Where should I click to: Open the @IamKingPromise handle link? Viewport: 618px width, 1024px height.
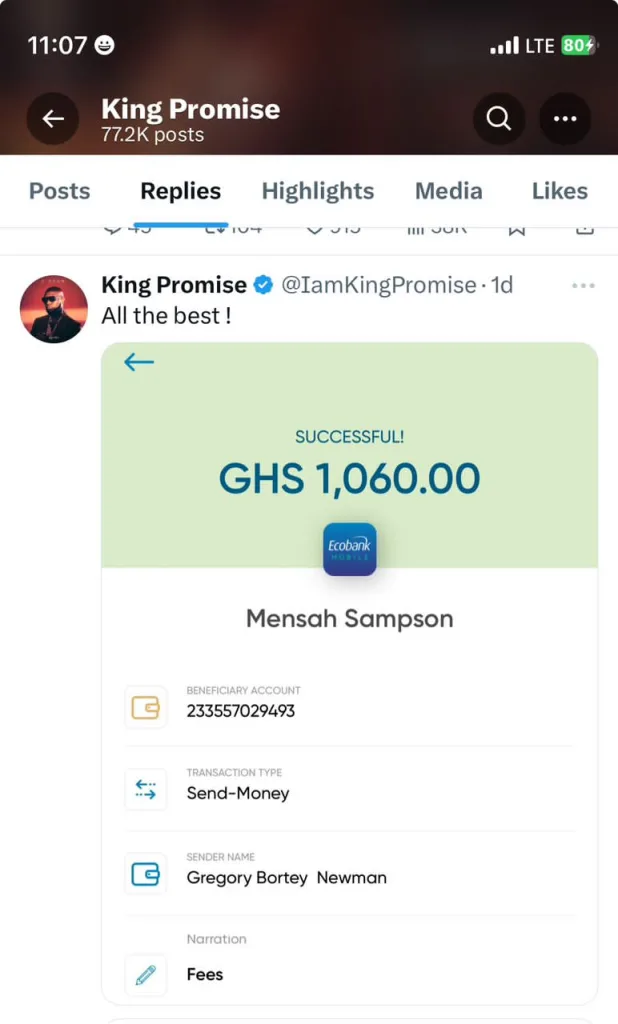click(378, 286)
